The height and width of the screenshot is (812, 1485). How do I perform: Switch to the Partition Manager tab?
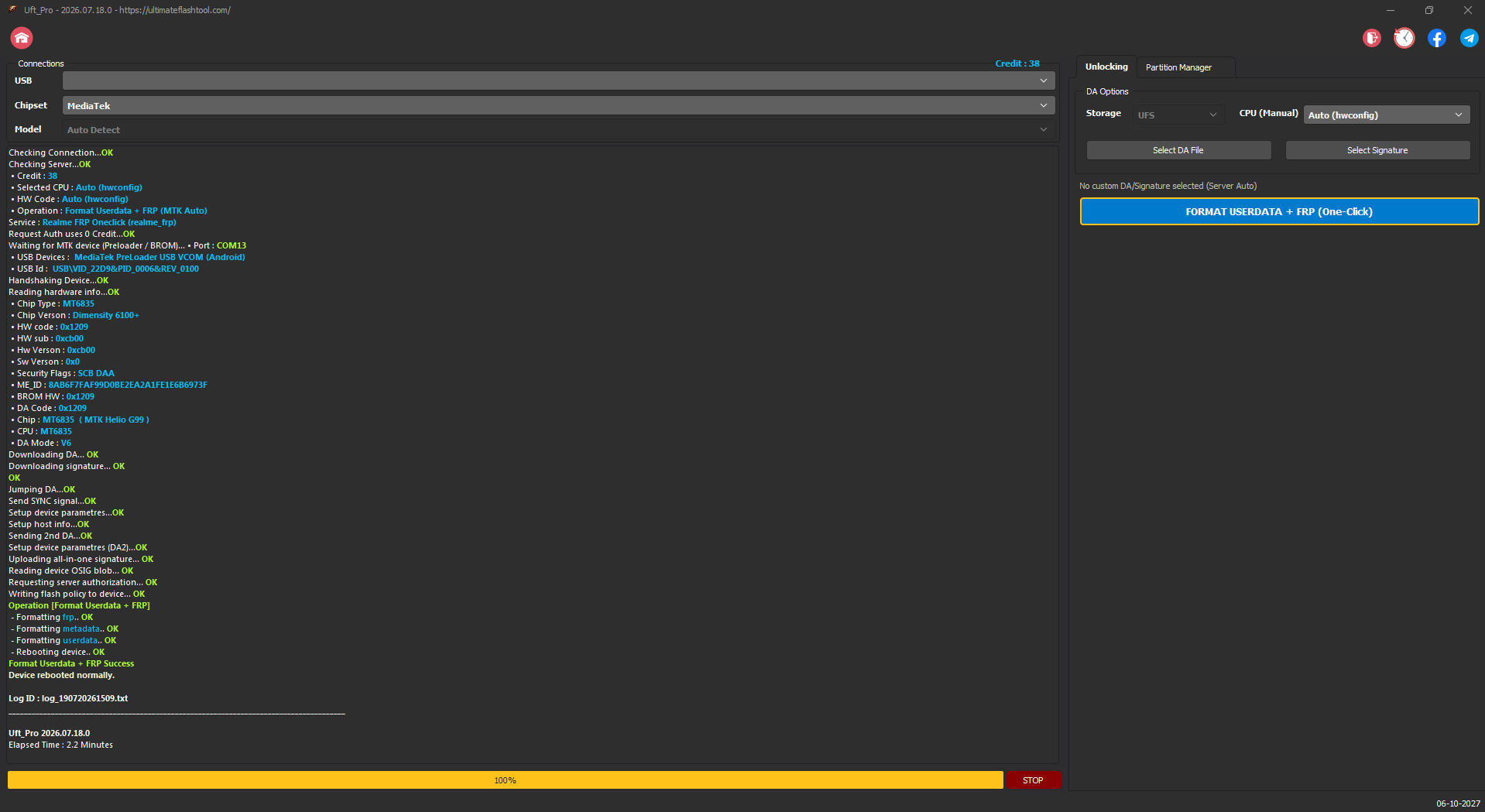pyautogui.click(x=1178, y=67)
